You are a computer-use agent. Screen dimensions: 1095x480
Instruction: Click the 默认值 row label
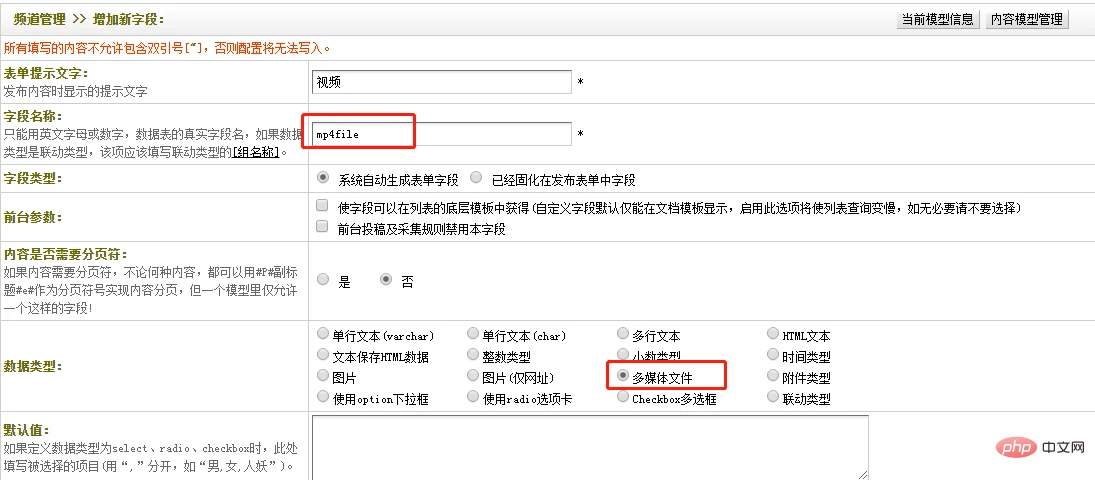[x=27, y=429]
